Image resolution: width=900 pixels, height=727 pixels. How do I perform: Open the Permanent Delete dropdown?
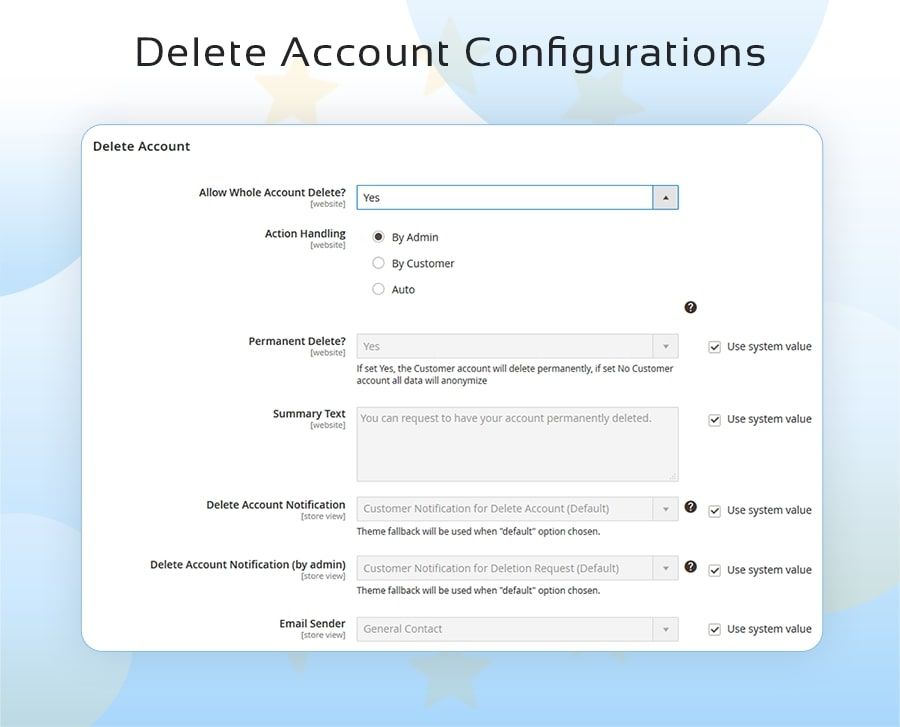[x=516, y=346]
